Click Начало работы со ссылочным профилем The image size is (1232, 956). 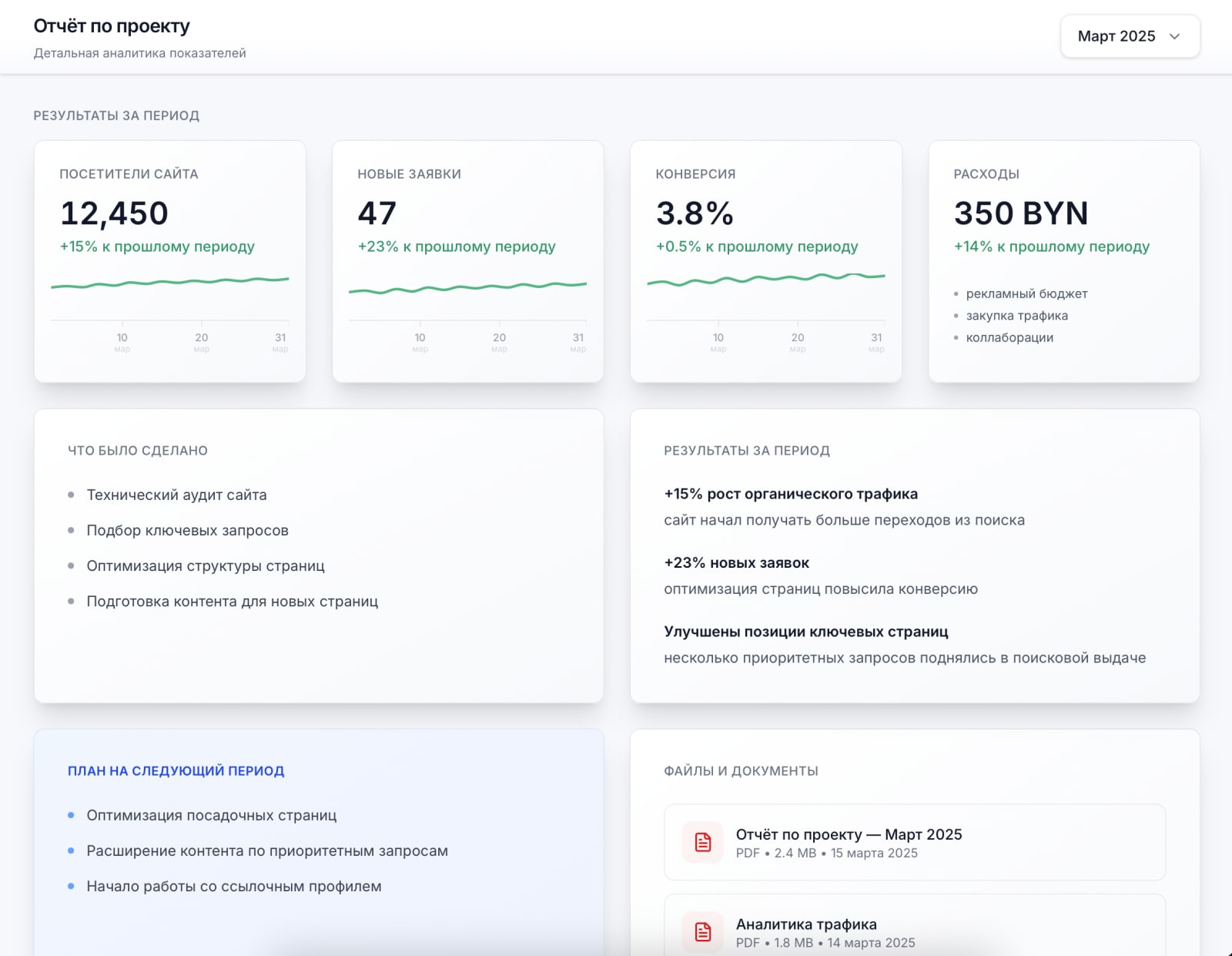[x=234, y=886]
